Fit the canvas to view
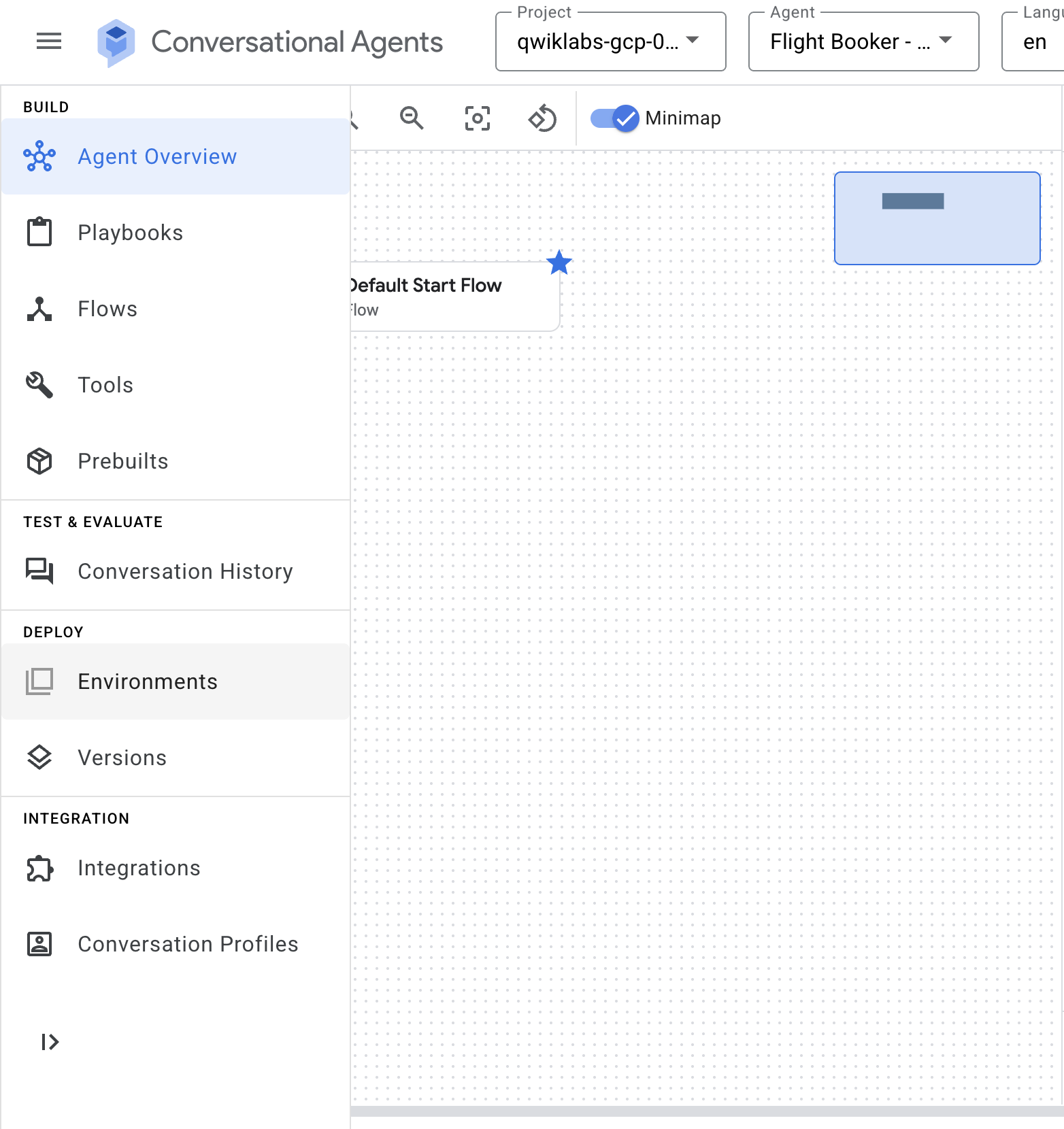The width and height of the screenshot is (1064, 1129). click(x=478, y=118)
